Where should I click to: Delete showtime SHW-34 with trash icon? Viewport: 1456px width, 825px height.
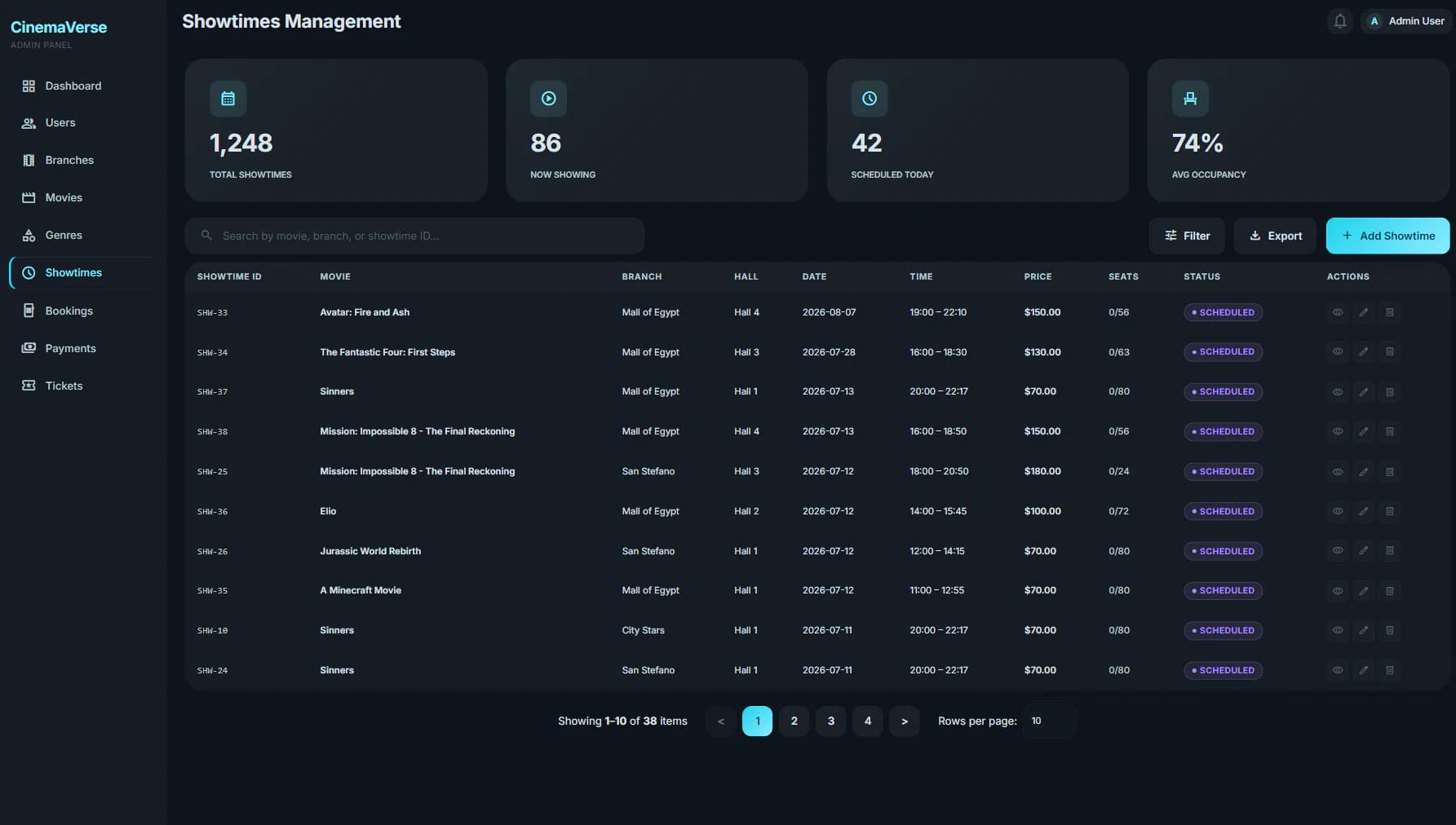pos(1390,352)
